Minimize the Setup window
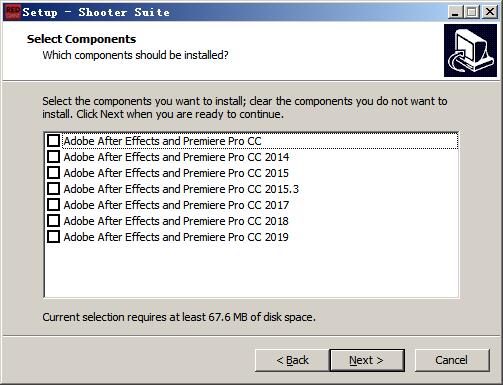The image size is (503, 385). point(455,12)
